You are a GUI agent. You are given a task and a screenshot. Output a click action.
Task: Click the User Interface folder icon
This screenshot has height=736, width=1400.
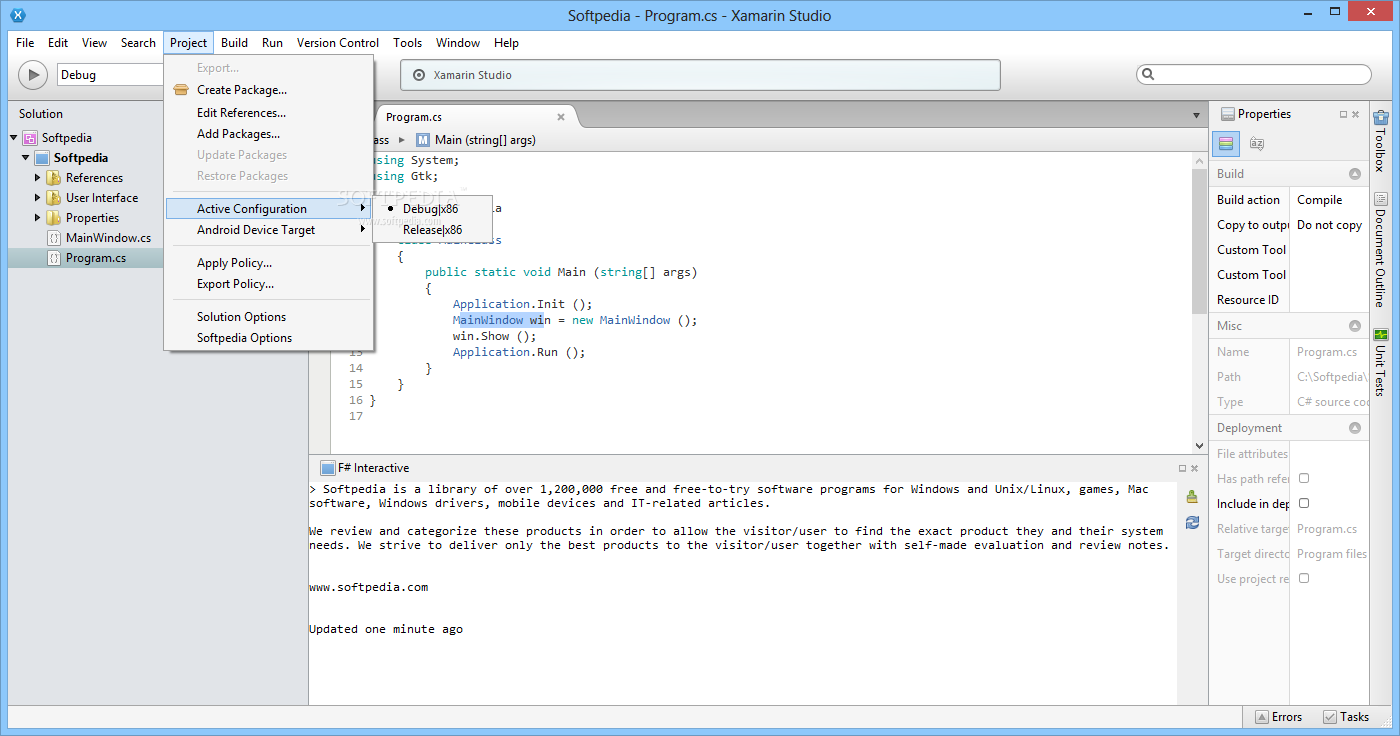pyautogui.click(x=54, y=198)
